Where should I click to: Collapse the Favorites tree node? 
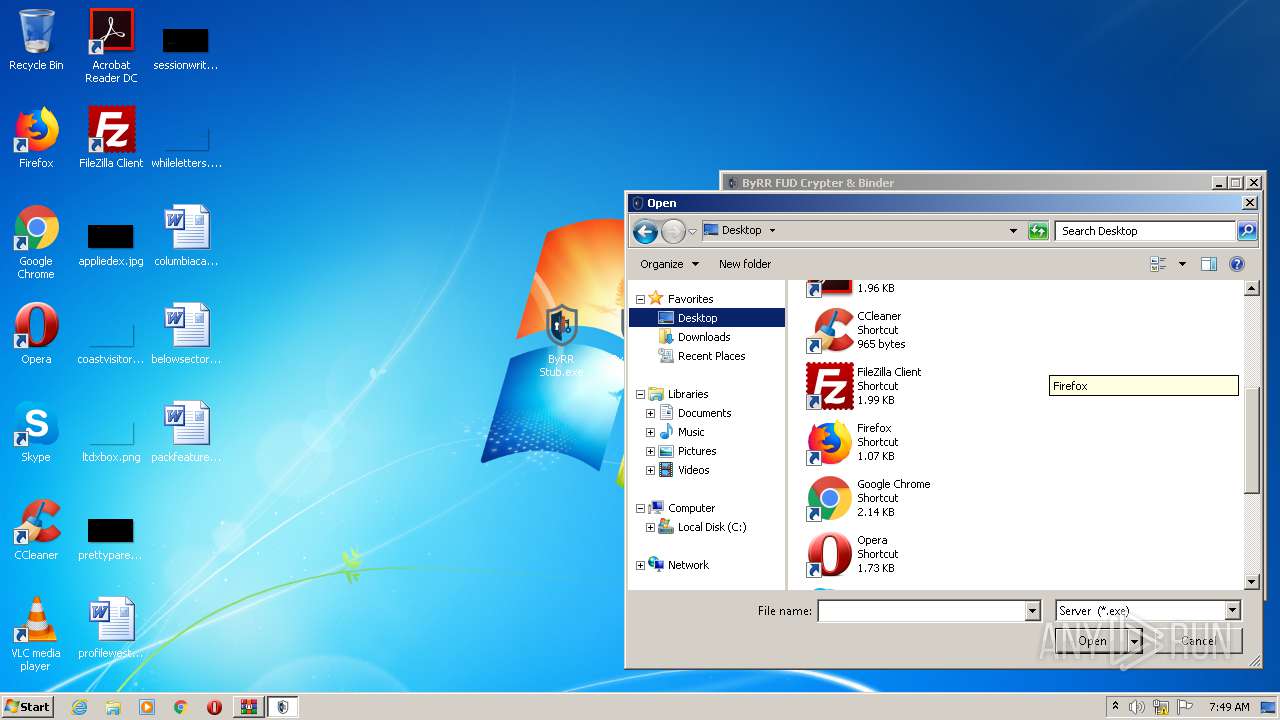coord(641,299)
